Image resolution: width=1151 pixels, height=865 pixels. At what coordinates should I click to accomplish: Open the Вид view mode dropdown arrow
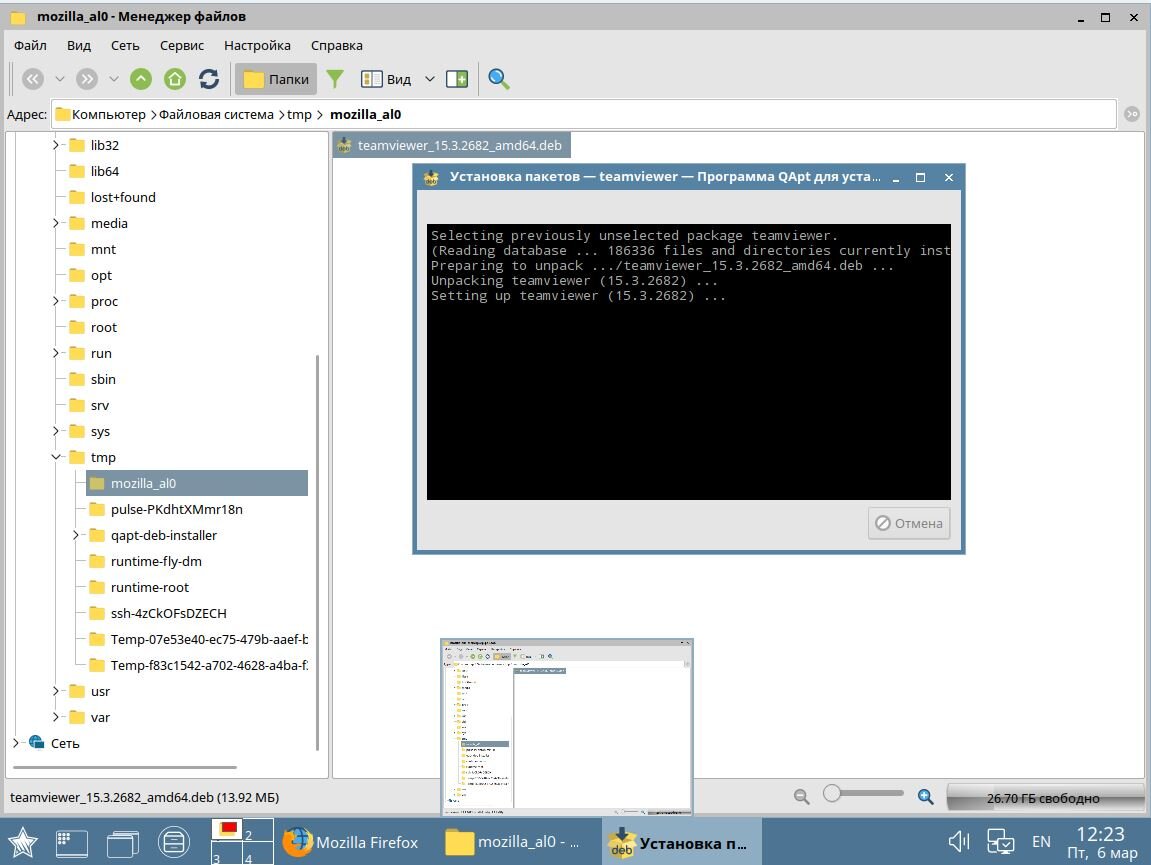tap(430, 79)
